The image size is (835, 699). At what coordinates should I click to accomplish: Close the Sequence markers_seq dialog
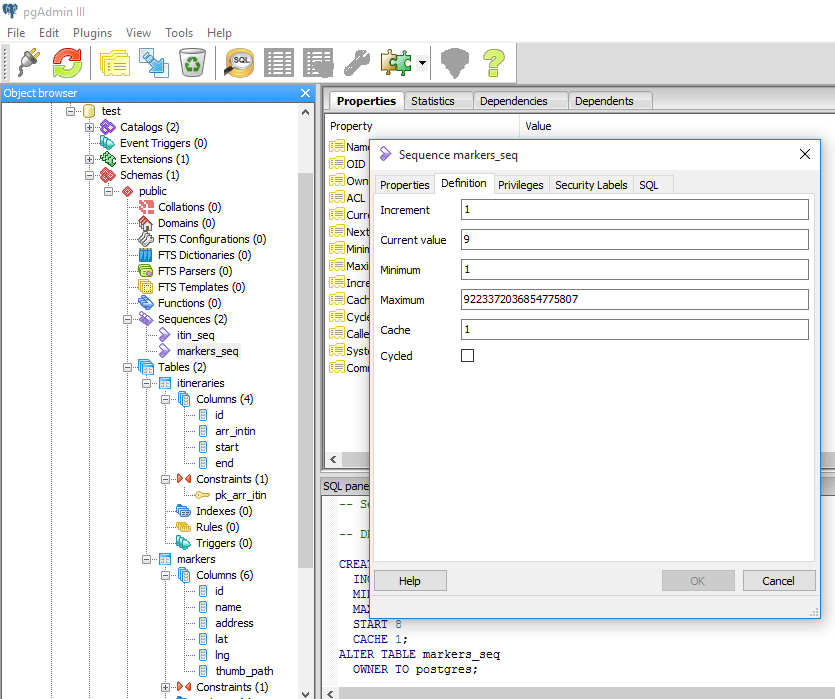point(805,154)
